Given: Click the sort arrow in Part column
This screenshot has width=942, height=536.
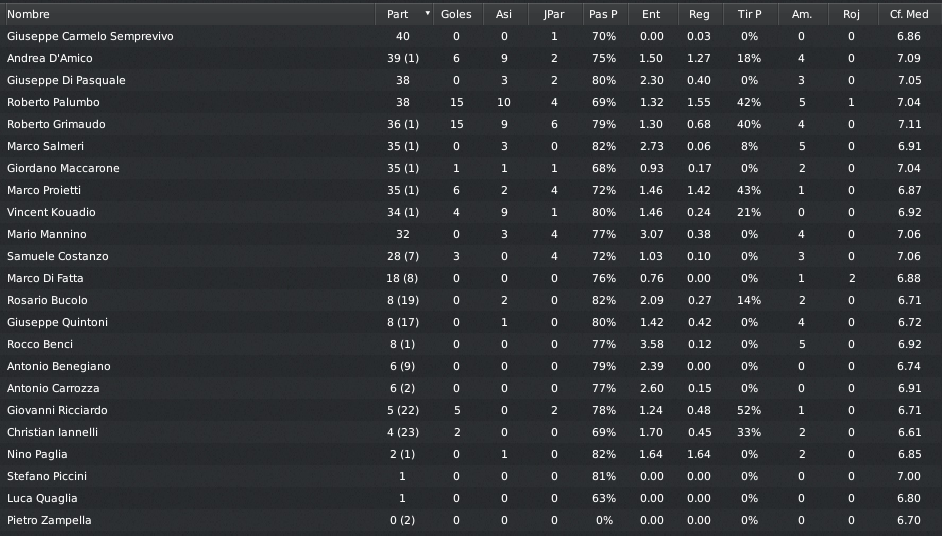Looking at the screenshot, I should tap(427, 13).
